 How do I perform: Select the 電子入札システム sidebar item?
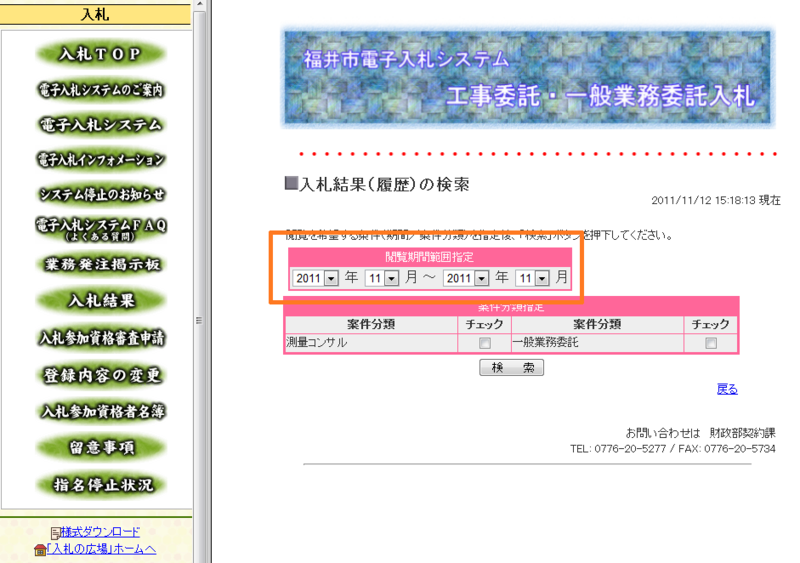click(x=101, y=125)
